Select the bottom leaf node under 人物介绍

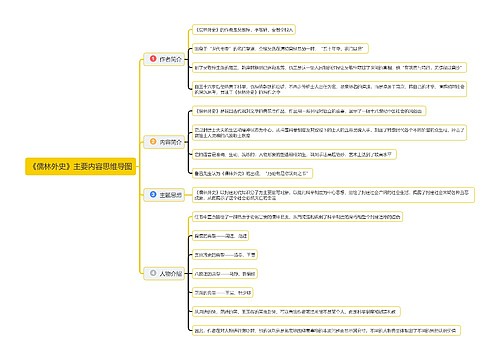click(x=326, y=331)
